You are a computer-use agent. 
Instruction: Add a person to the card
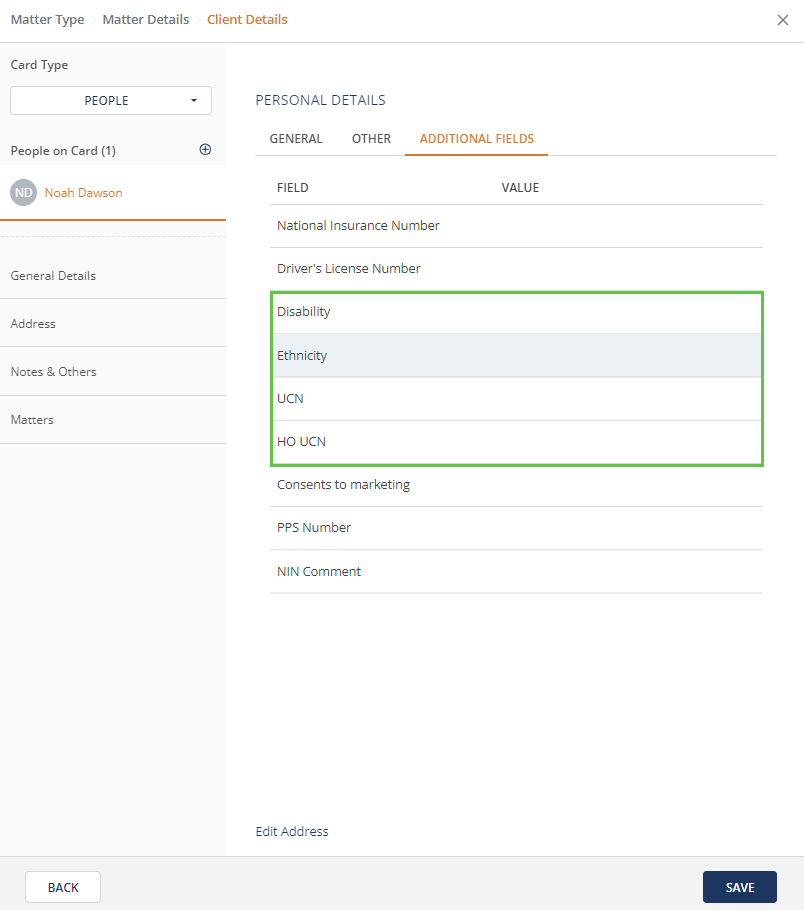coord(205,150)
